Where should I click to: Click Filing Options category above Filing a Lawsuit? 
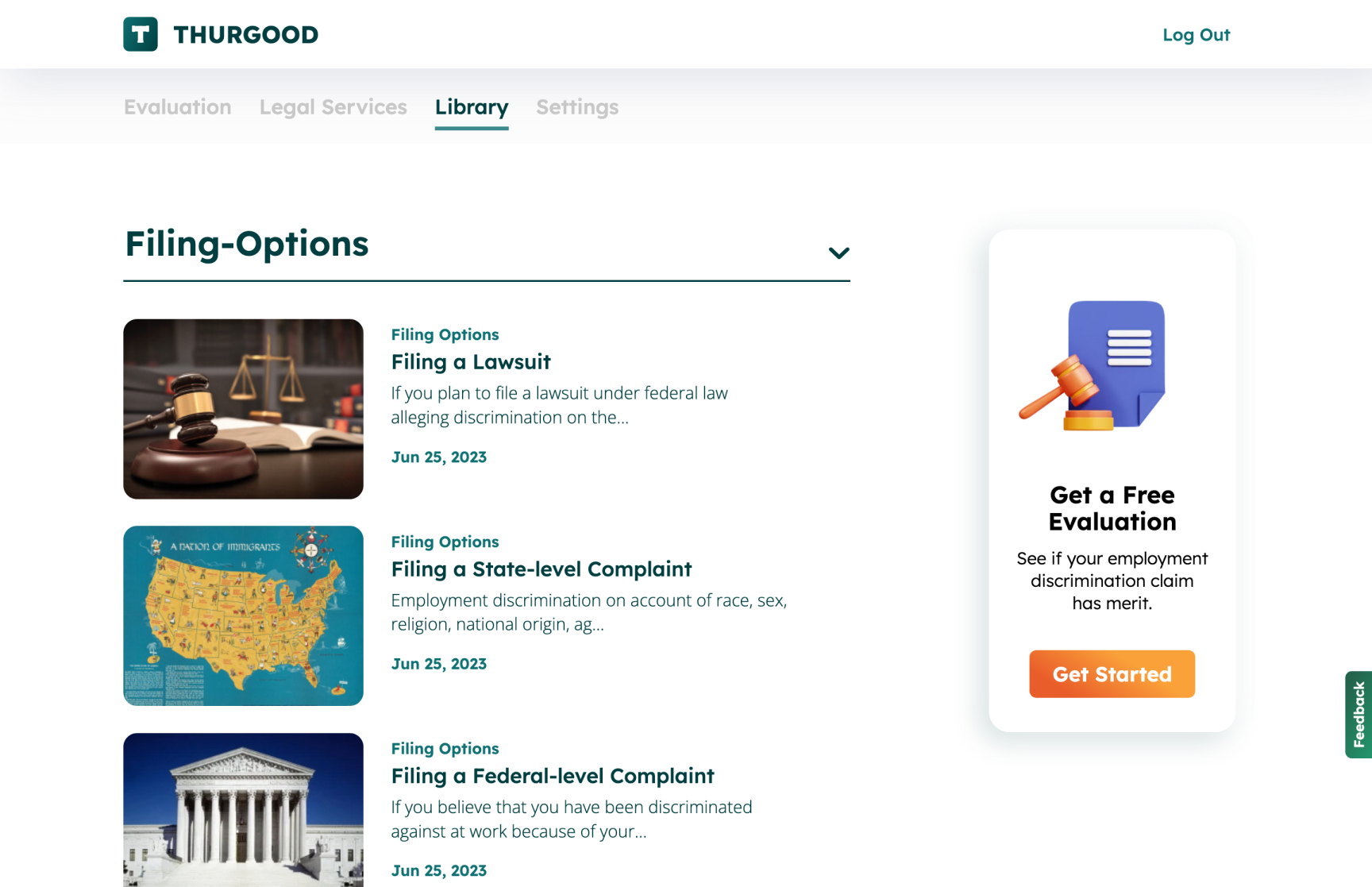point(445,334)
